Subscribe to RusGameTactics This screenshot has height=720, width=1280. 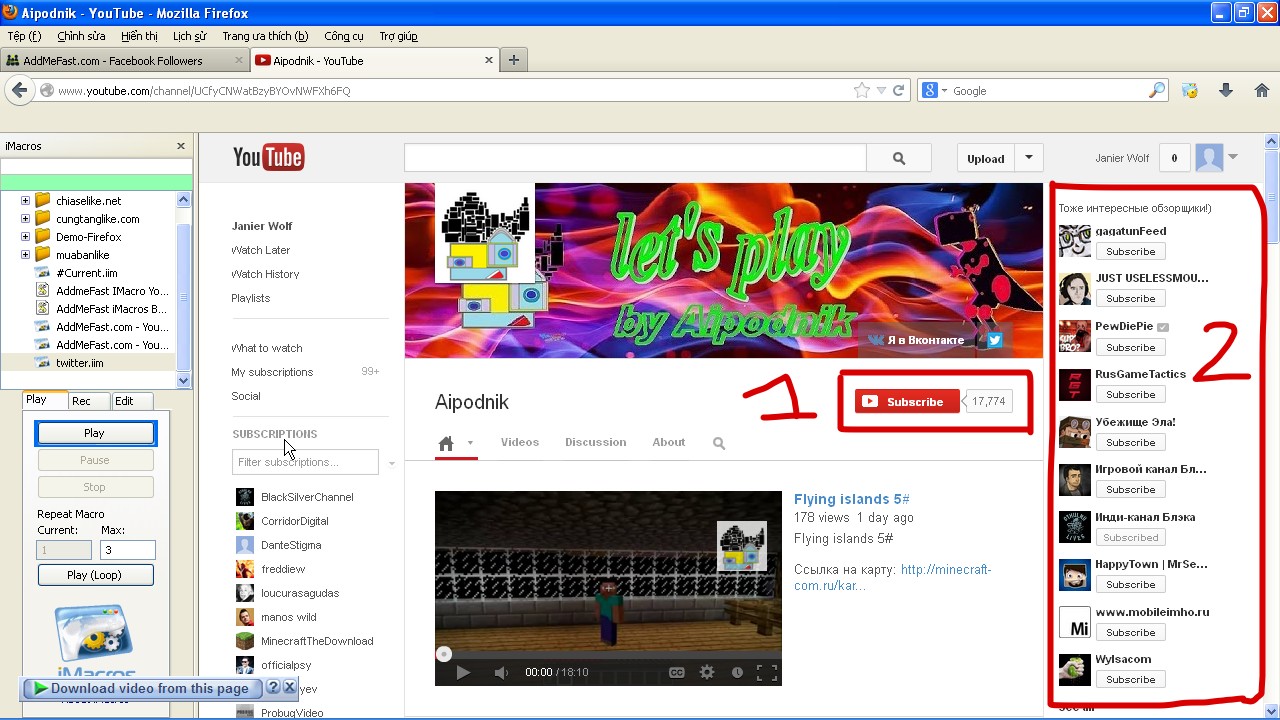pos(1131,394)
